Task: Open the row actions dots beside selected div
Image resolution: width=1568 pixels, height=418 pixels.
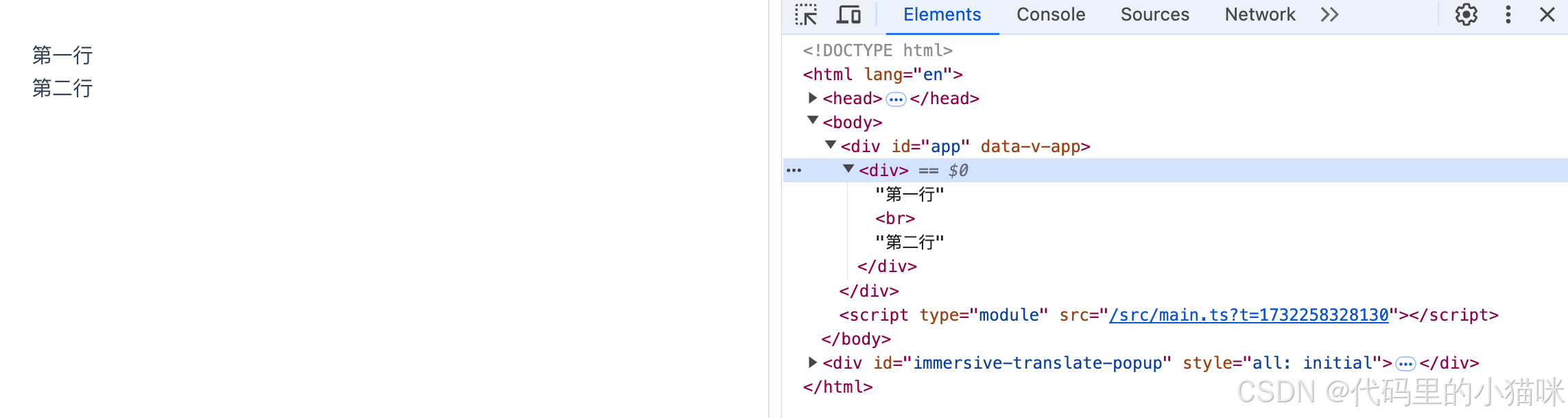Action: point(794,171)
